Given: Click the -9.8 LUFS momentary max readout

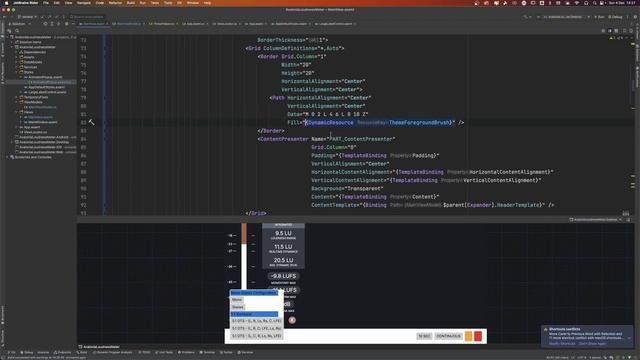Looking at the screenshot, I should pos(284,276).
